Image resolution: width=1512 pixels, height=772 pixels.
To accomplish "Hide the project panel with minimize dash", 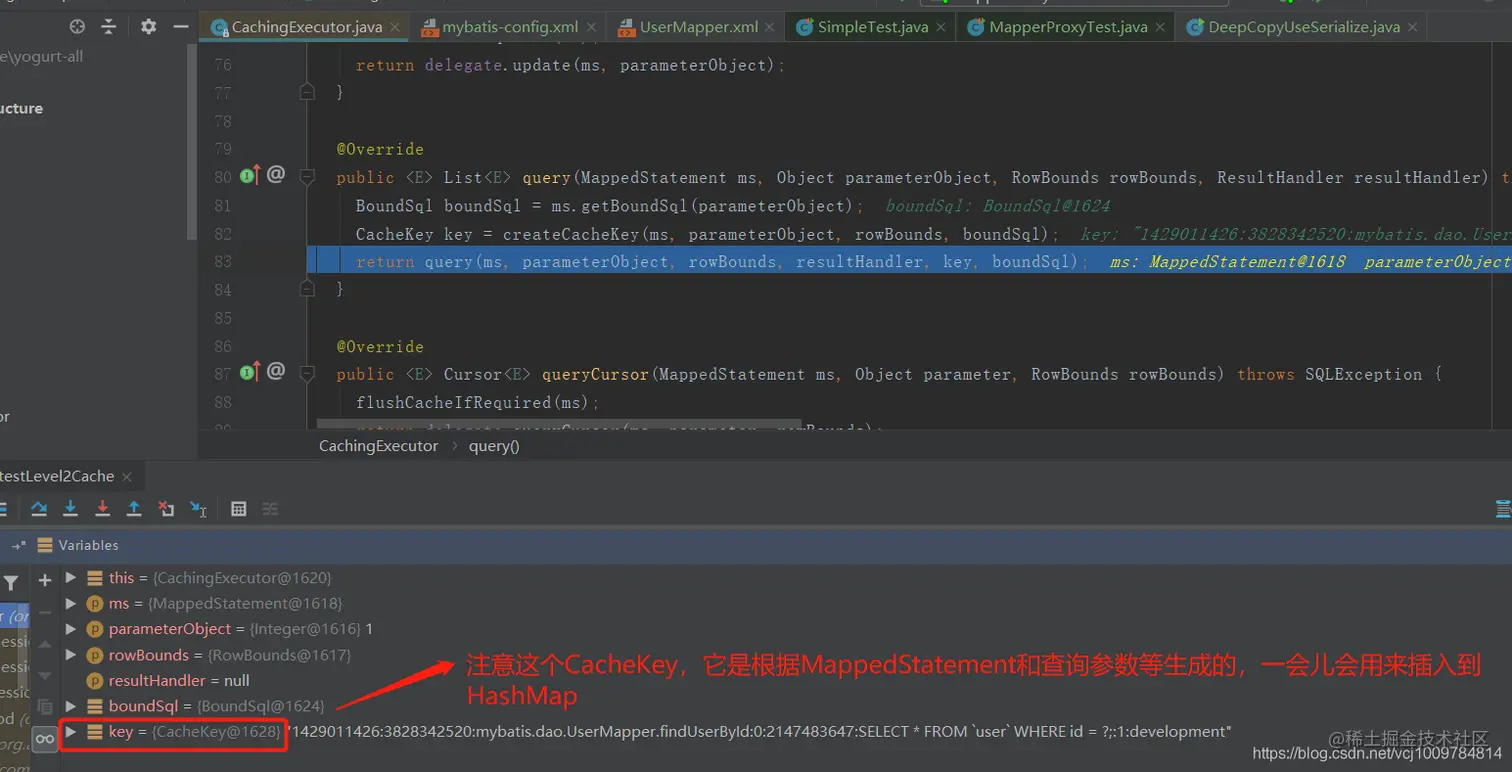I will pyautogui.click(x=180, y=27).
